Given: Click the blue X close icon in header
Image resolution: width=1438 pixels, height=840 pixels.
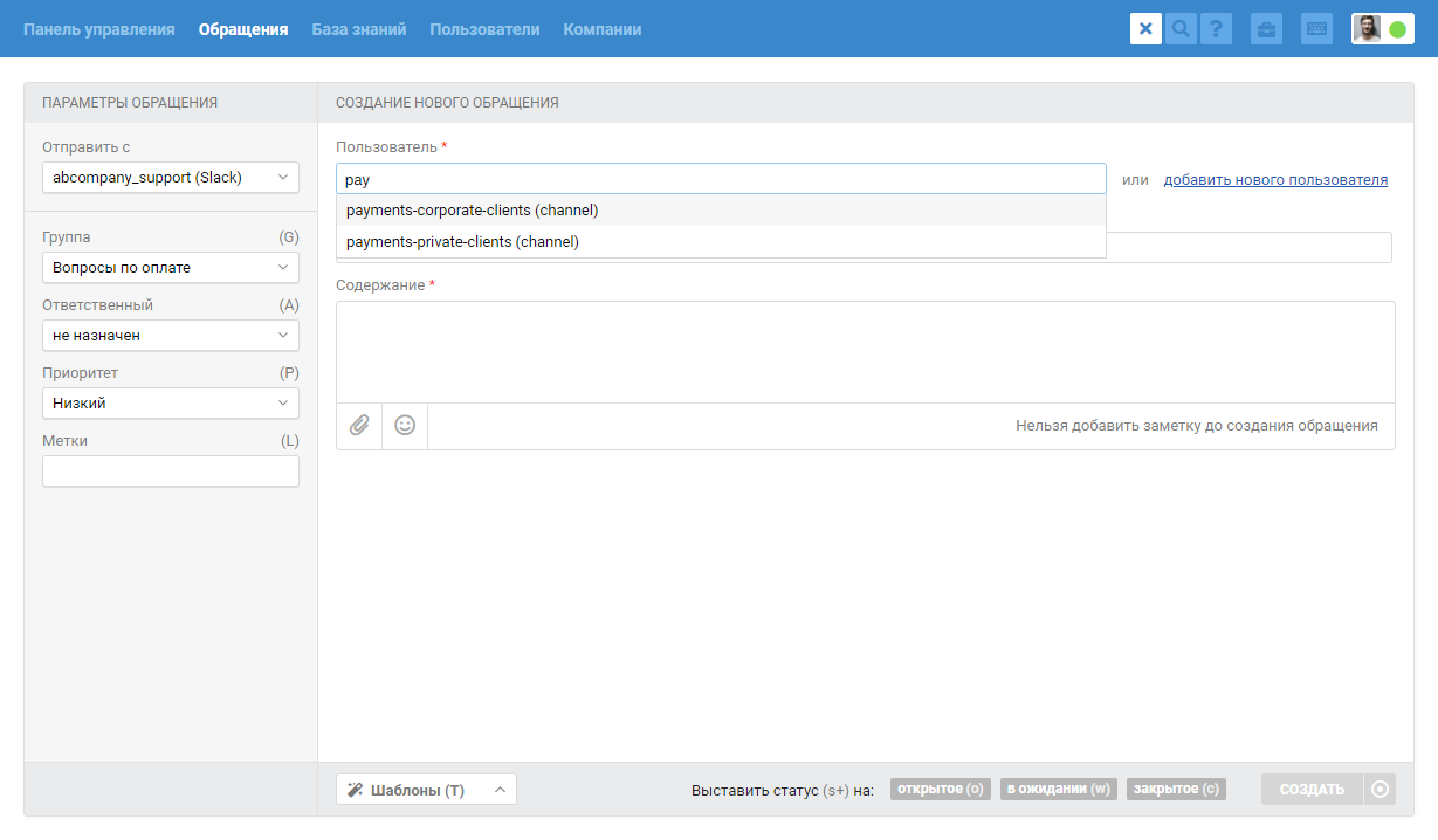Looking at the screenshot, I should point(1145,29).
